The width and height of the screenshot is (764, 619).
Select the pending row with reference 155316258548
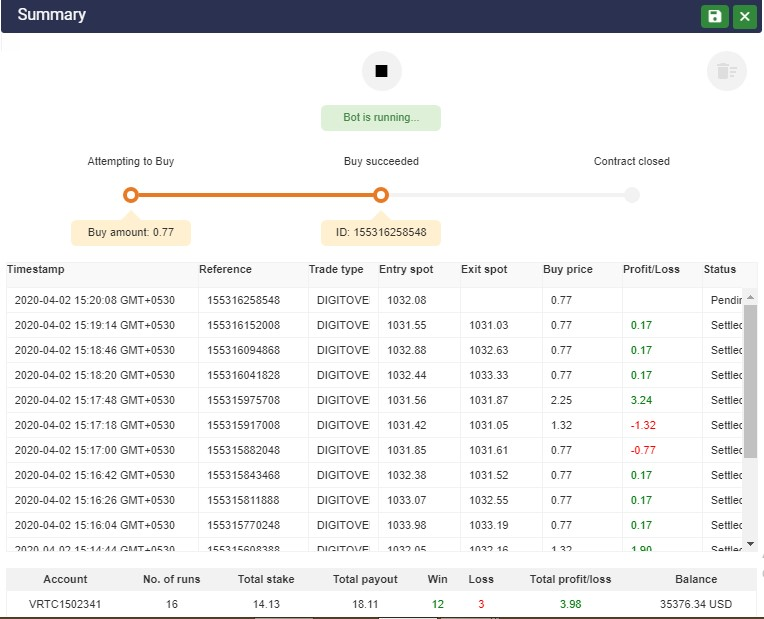[243, 300]
